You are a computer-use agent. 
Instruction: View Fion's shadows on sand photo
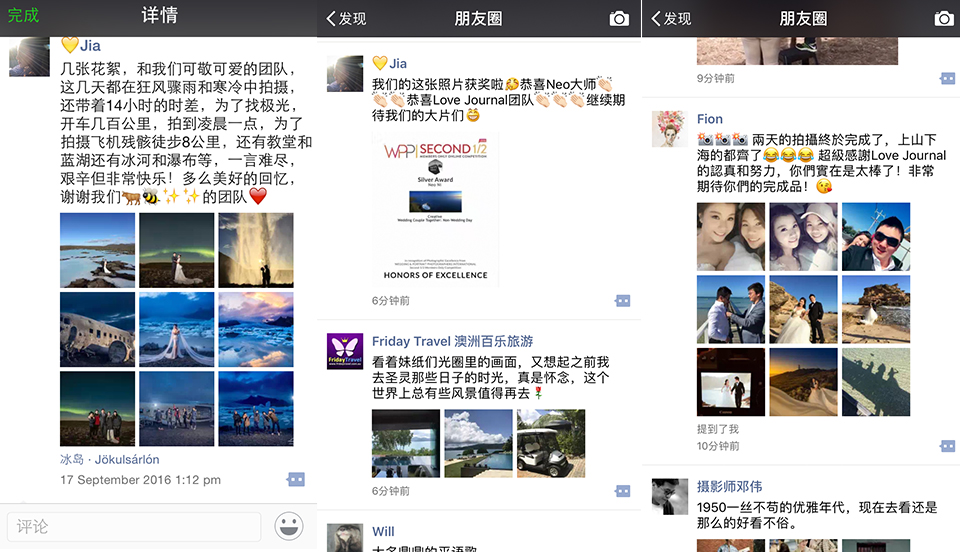tap(876, 382)
